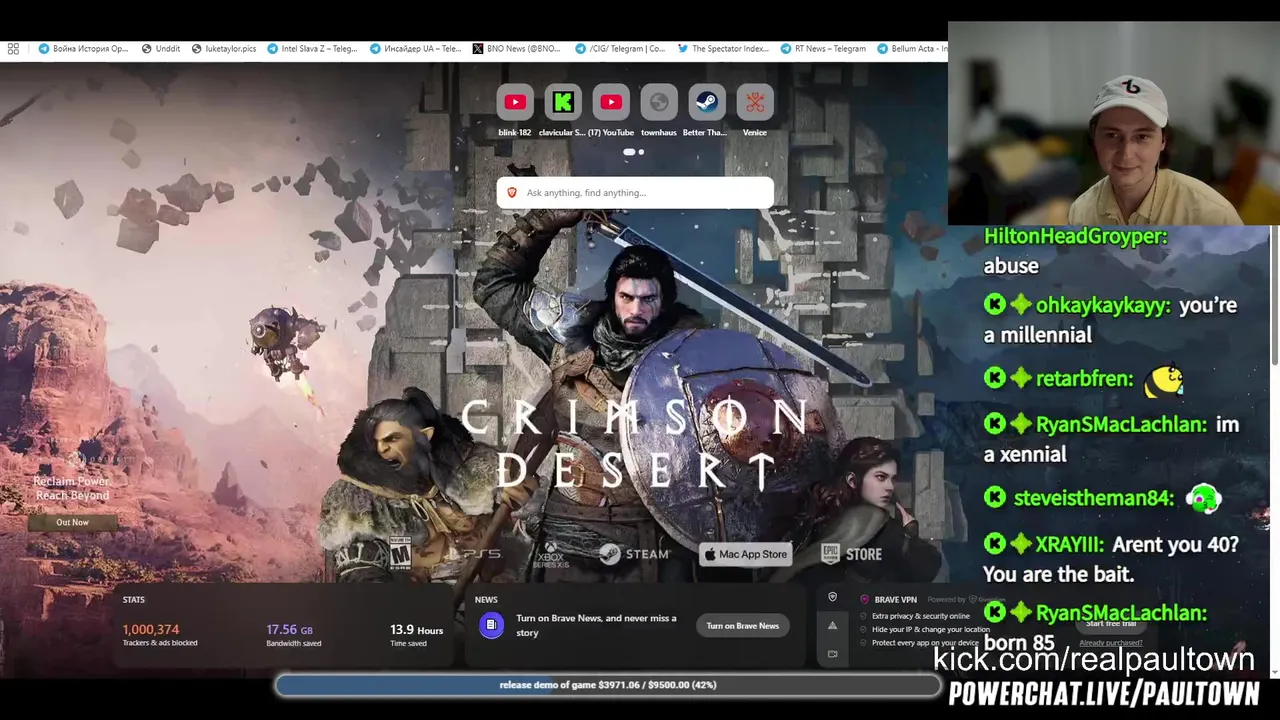Viewport: 1280px width, 720px height.
Task: Click steveistheman84 username in chat
Action: (1093, 497)
